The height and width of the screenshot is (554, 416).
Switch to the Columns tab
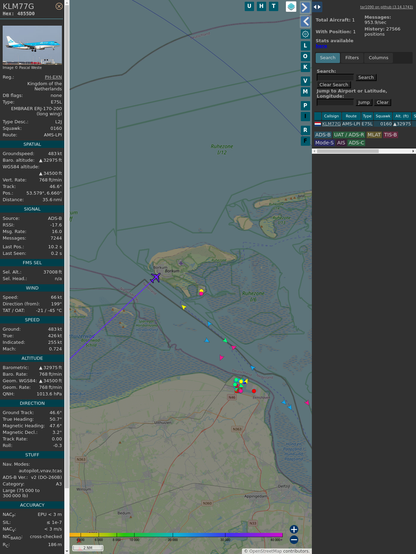[378, 58]
